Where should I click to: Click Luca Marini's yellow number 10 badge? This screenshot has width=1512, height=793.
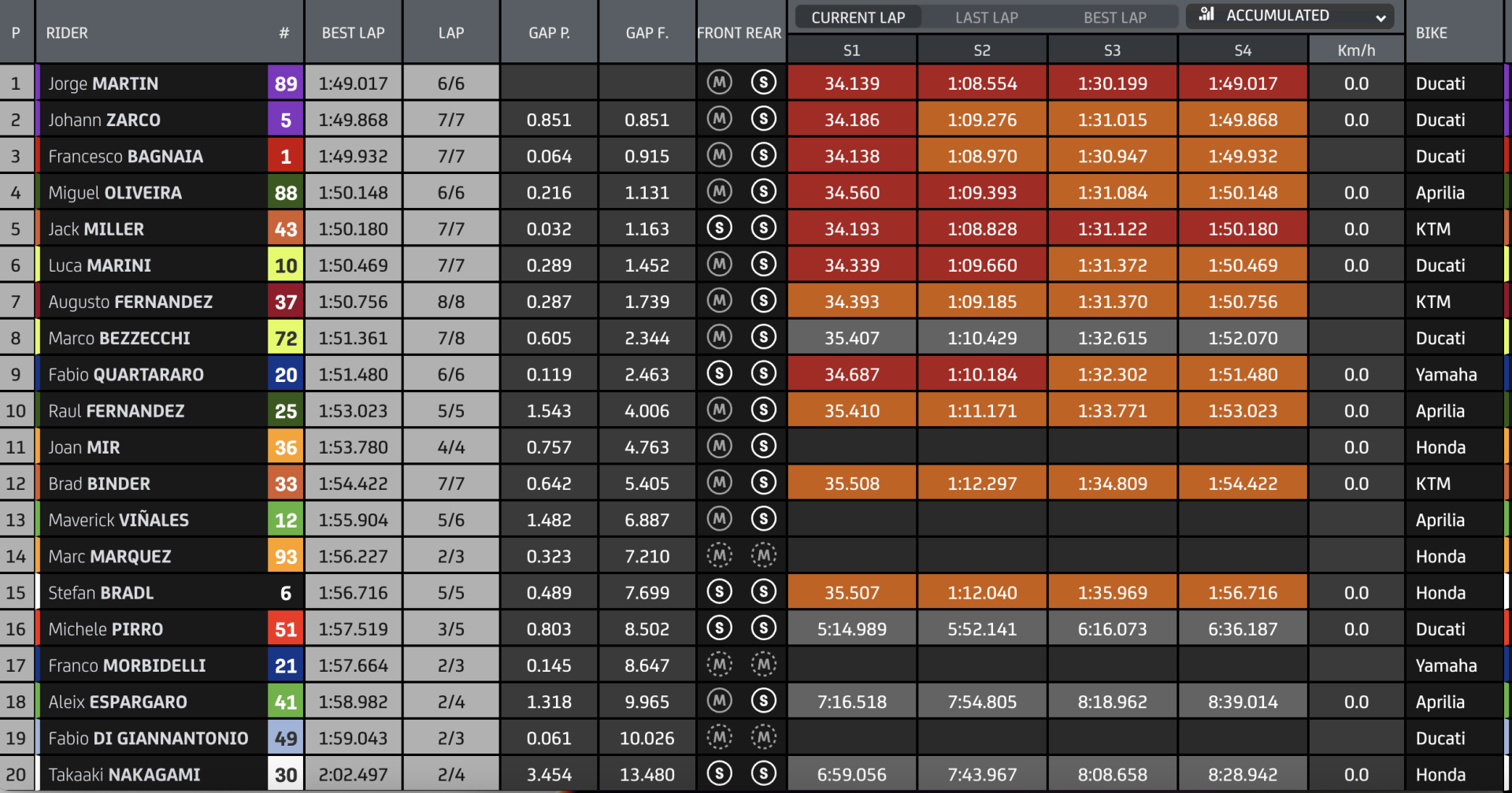coord(285,265)
